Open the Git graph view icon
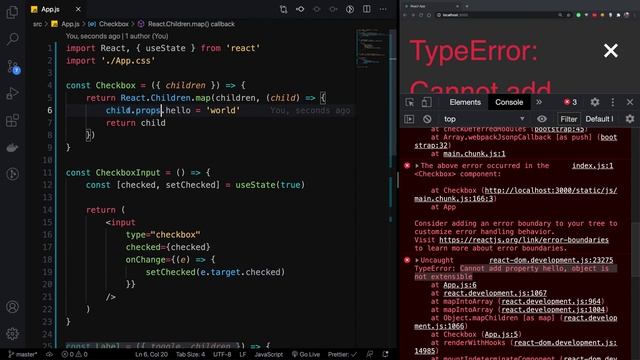Screen dimensions: 640x360 click(12, 174)
